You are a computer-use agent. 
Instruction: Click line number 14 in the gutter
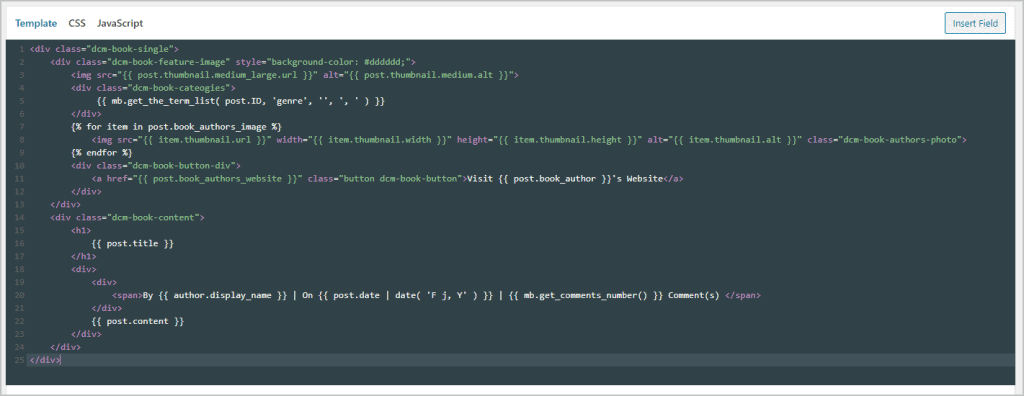click(19, 217)
